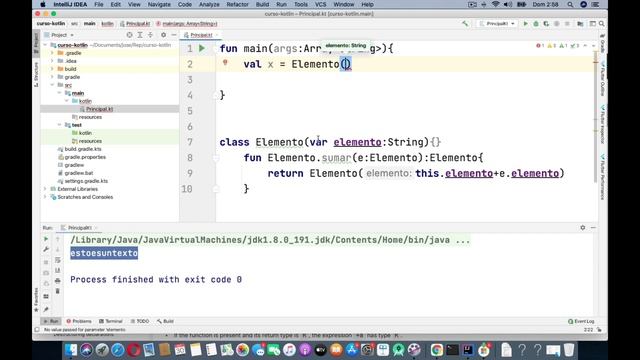Click the Debug bug icon in toolbar
The height and width of the screenshot is (360, 640).
coord(536,24)
